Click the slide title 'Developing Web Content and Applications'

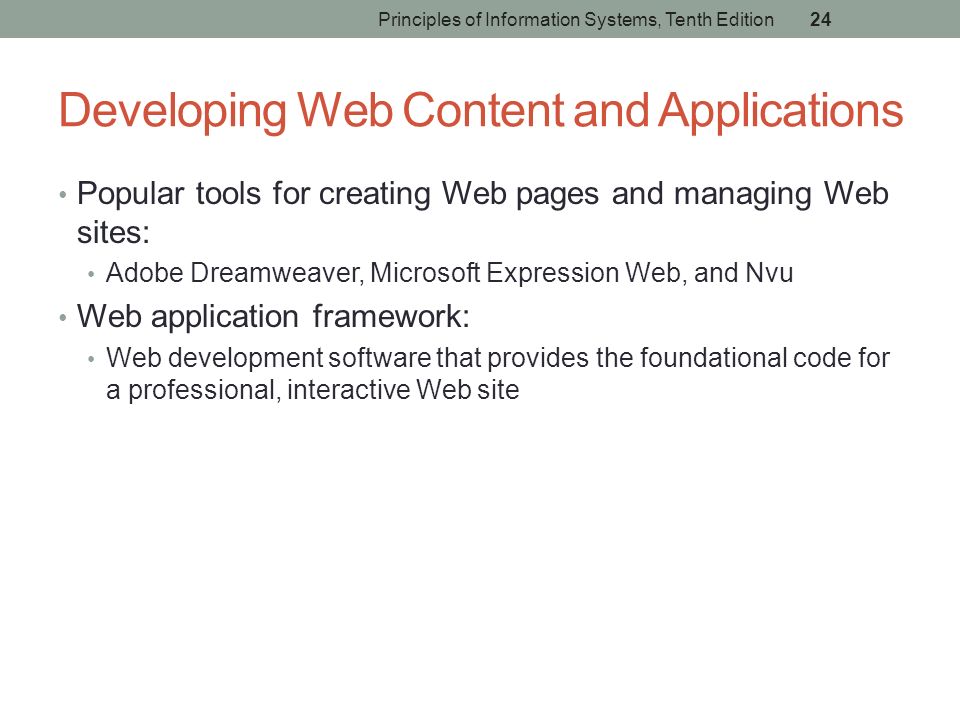coord(481,111)
